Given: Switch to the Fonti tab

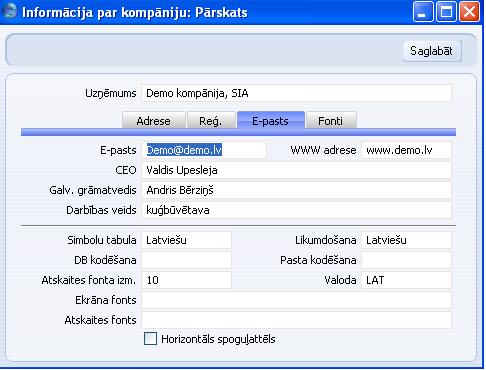Looking at the screenshot, I should pos(331,120).
